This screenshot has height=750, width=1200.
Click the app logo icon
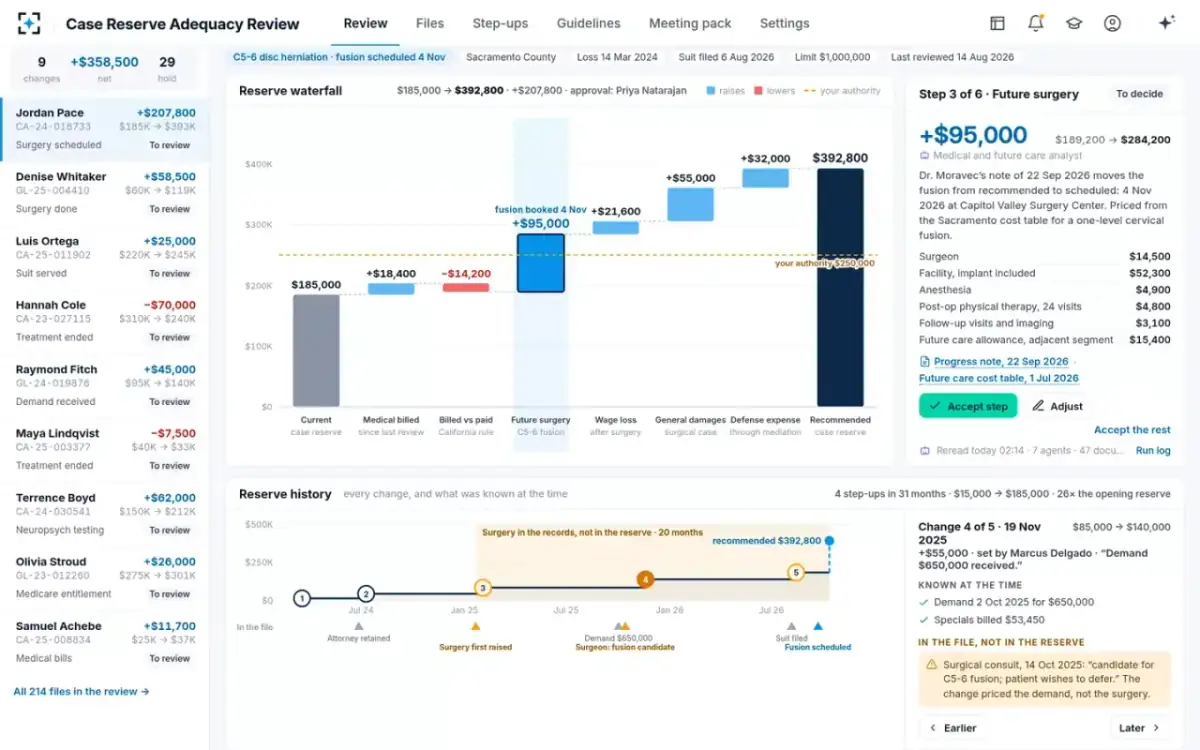point(29,23)
